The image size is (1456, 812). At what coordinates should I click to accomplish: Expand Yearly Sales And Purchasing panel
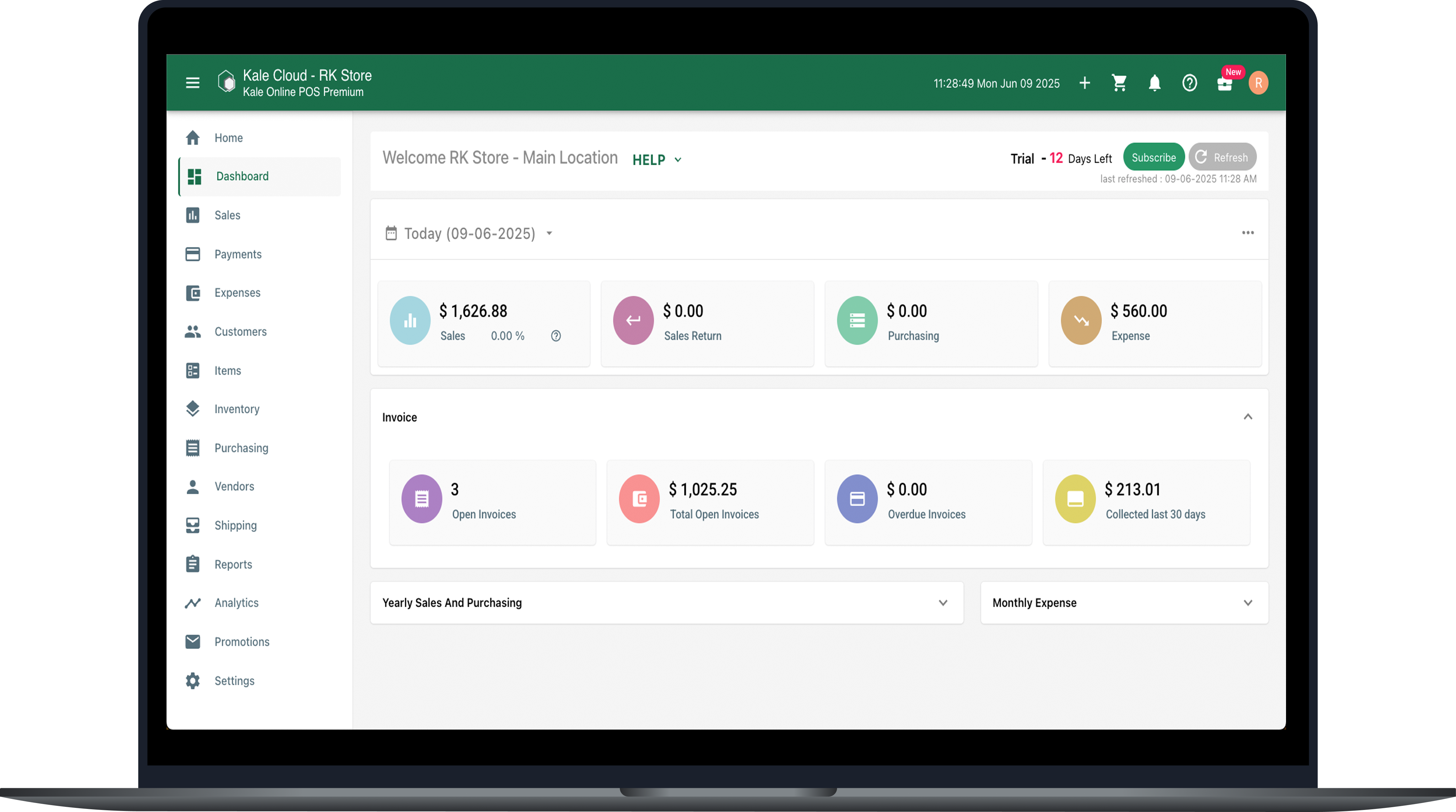[x=943, y=603]
